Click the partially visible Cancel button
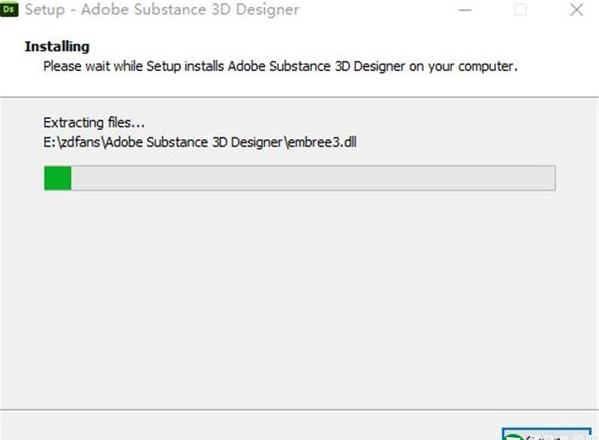This screenshot has height=440, width=599. (x=547, y=434)
